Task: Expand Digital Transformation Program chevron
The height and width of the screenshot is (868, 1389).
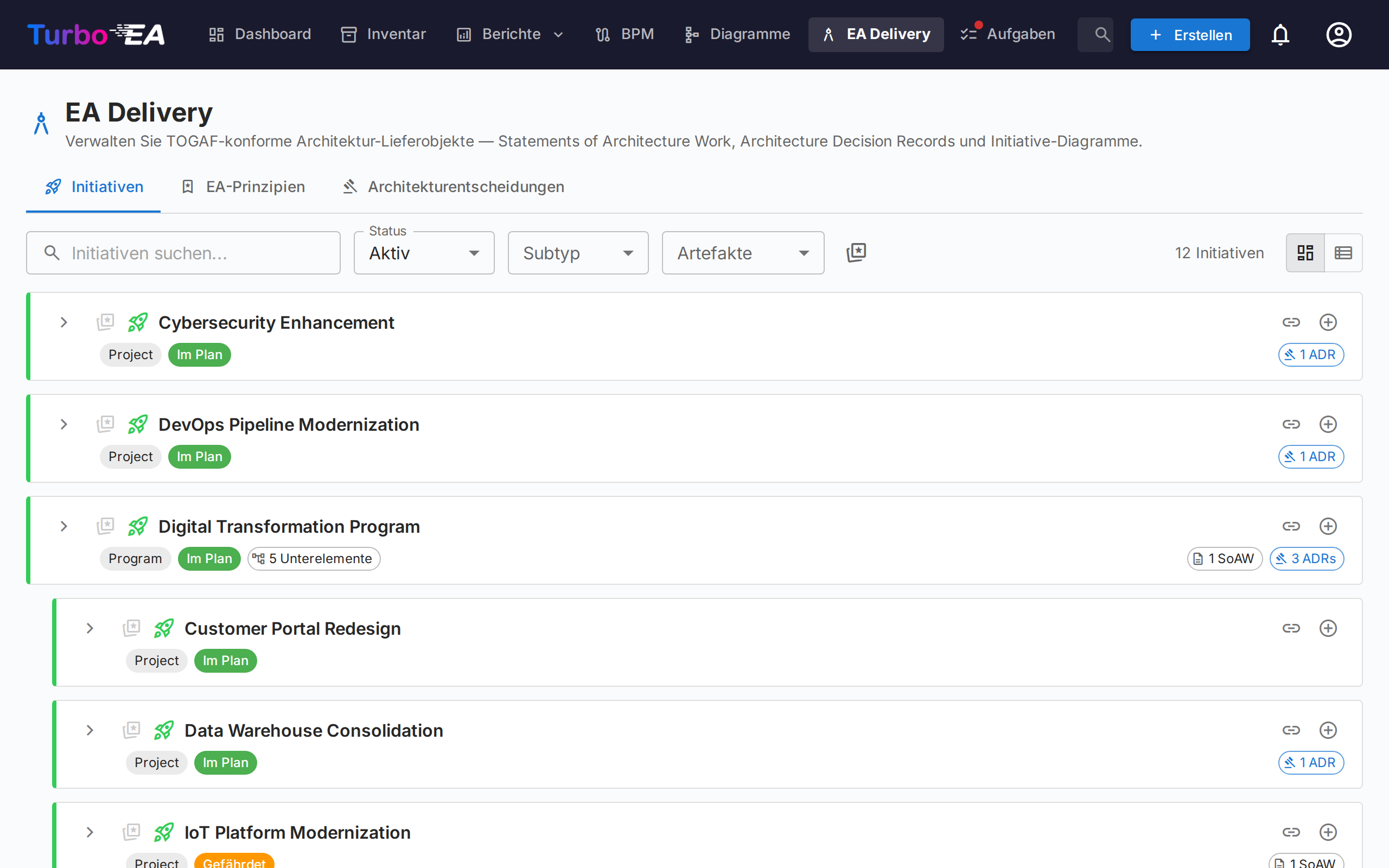Action: point(63,526)
